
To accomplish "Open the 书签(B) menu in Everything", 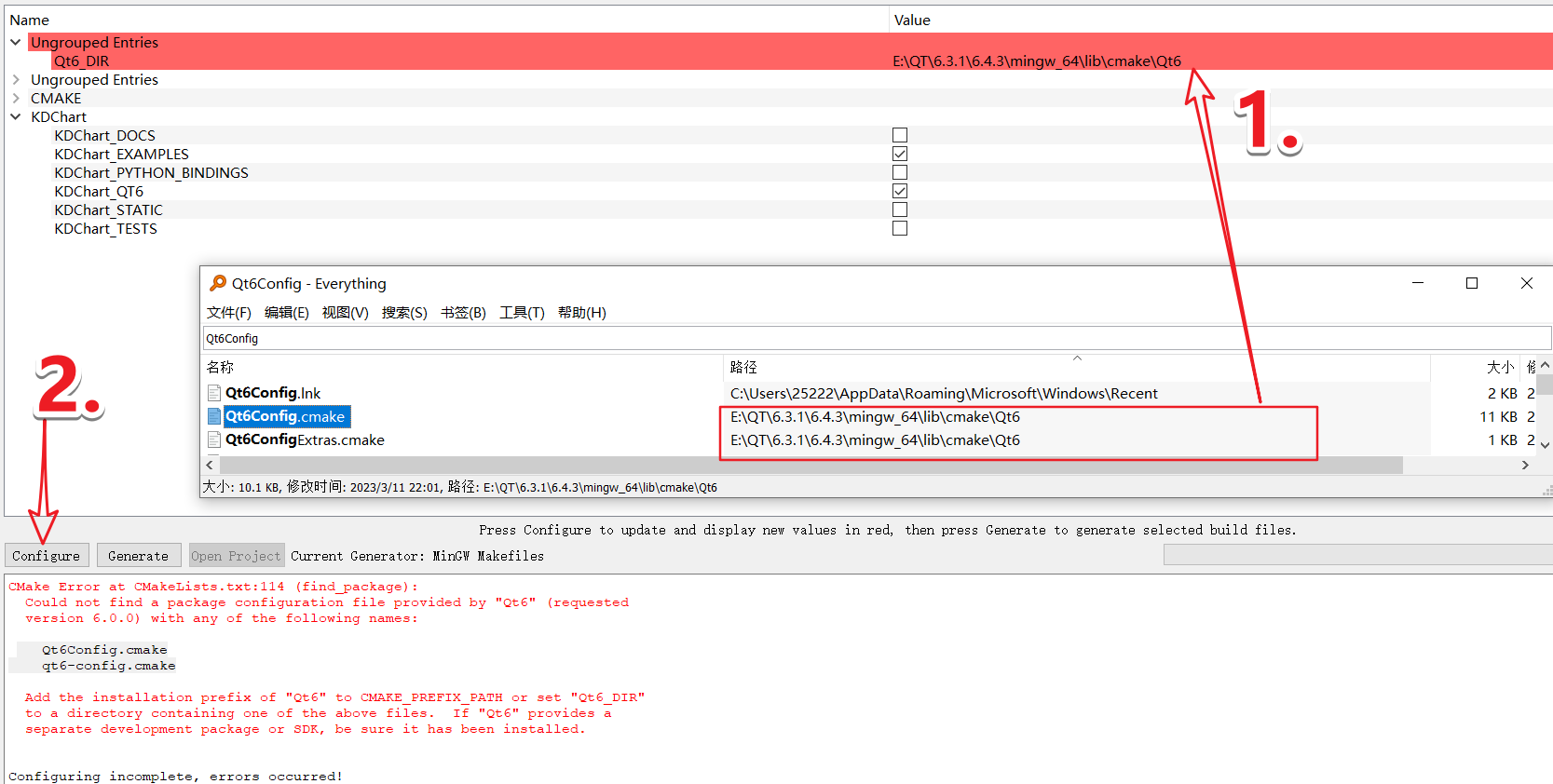I will tap(463, 312).
